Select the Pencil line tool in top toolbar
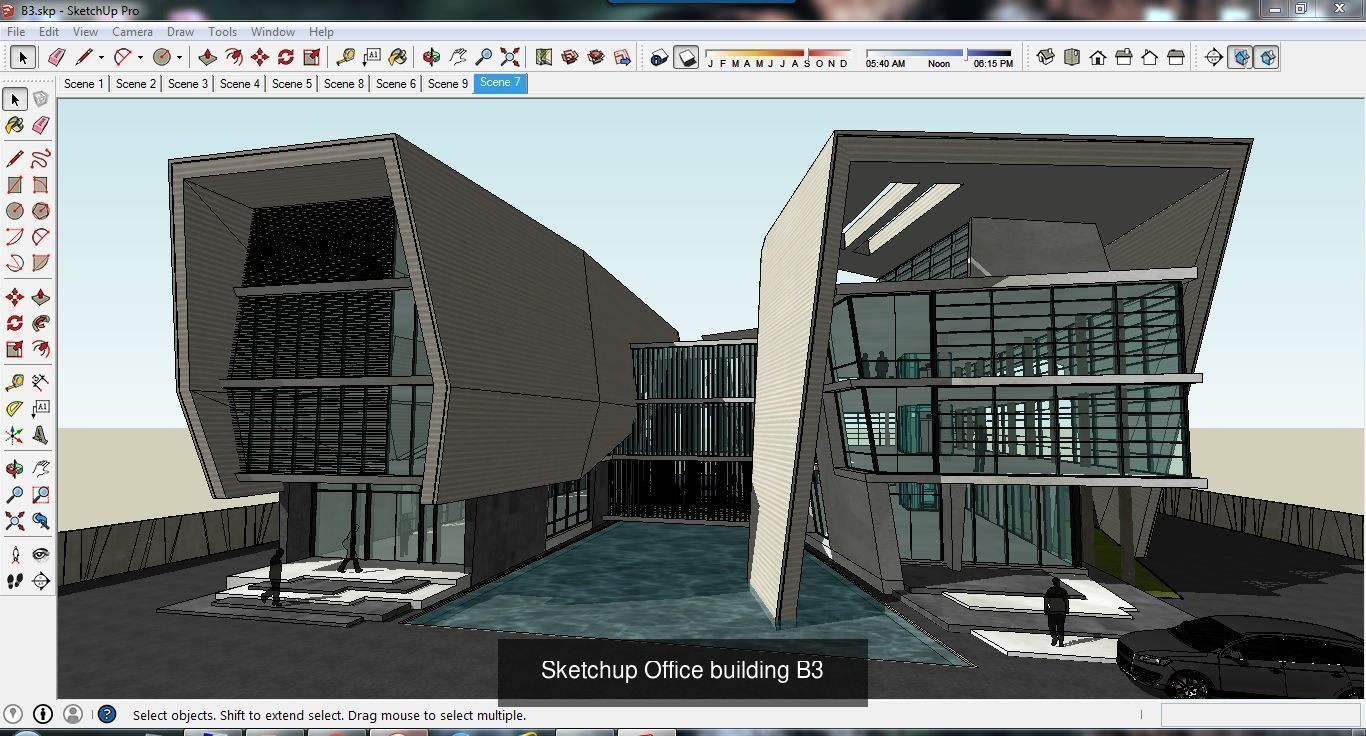The image size is (1366, 736). (x=83, y=57)
